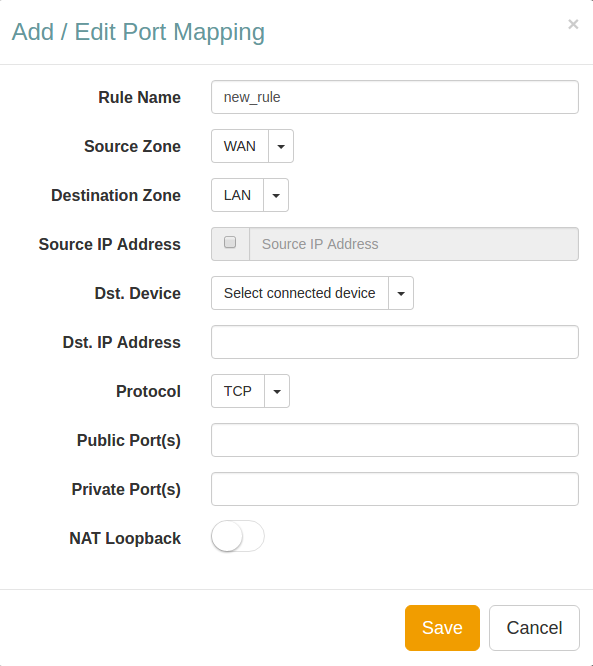Screen dimensions: 593x666
Task: Click the Dst. Device caret arrow
Action: pyautogui.click(x=401, y=293)
